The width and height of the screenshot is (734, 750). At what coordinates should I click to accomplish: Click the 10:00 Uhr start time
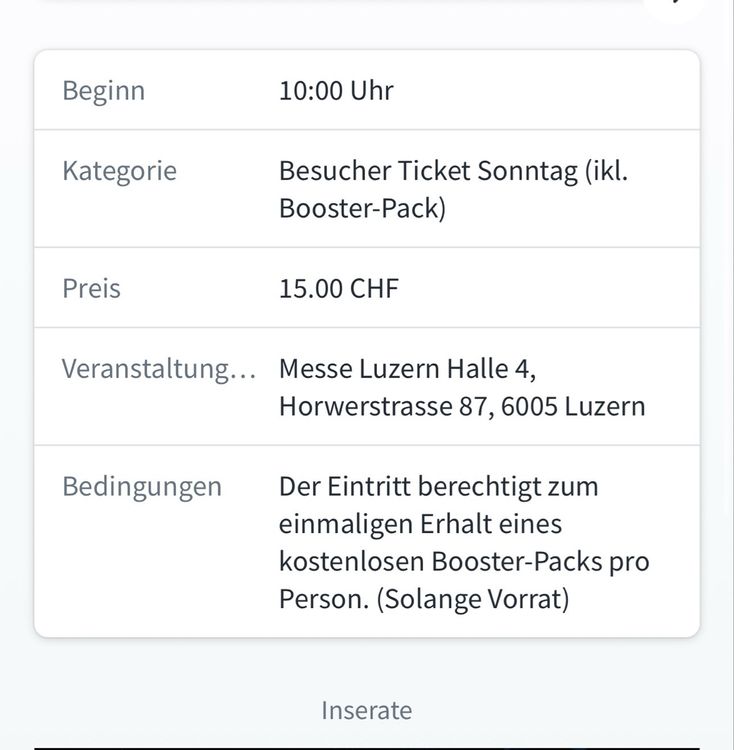336,90
